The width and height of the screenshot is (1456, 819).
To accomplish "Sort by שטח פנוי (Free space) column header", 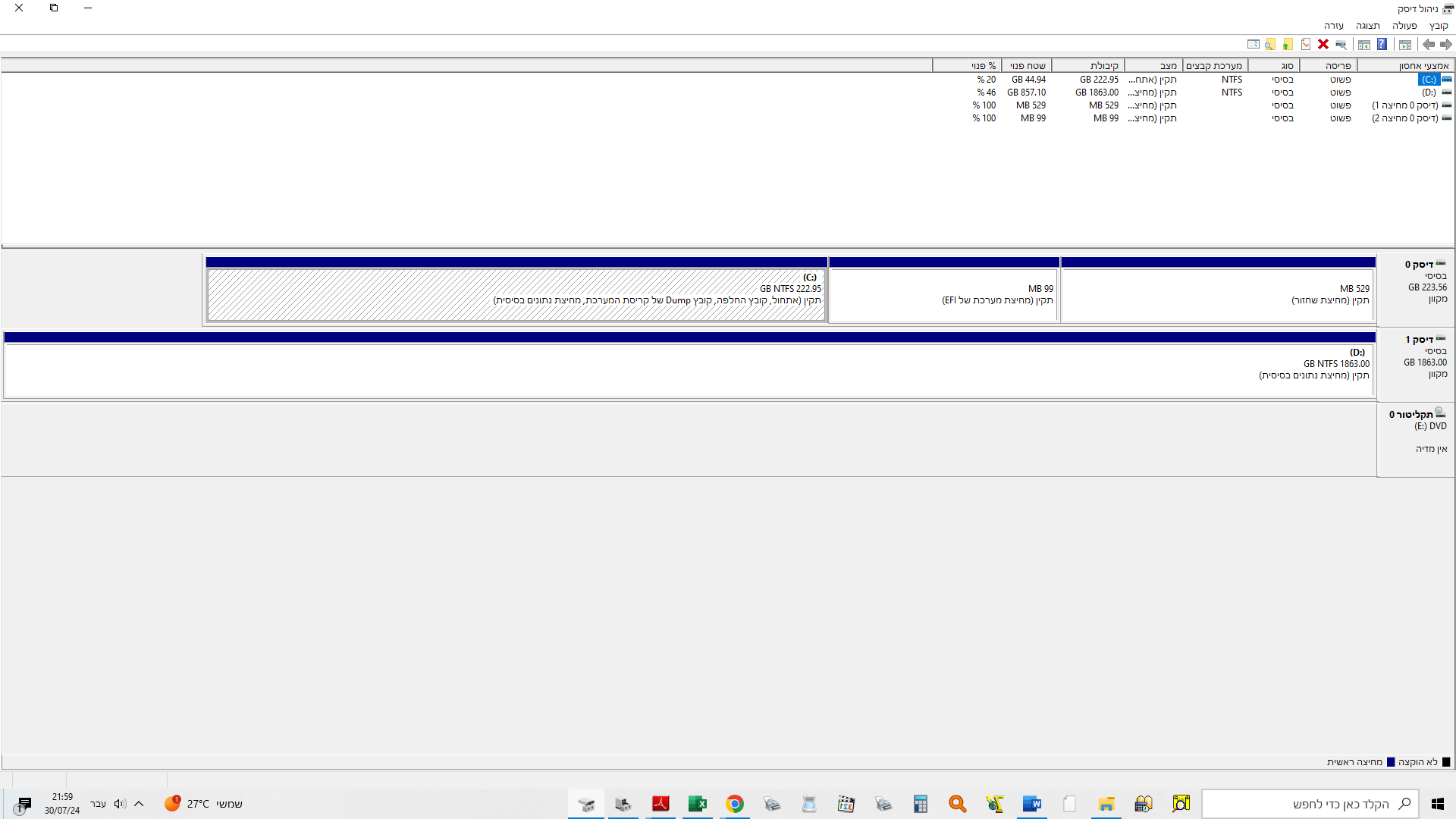I will point(1028,66).
